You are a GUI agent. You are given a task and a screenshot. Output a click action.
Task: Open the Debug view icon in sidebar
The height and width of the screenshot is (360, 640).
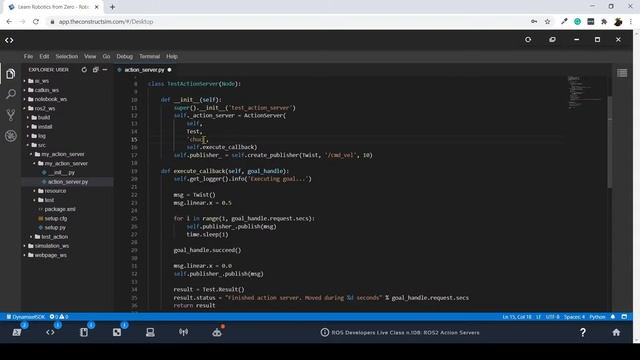[x=11, y=136]
